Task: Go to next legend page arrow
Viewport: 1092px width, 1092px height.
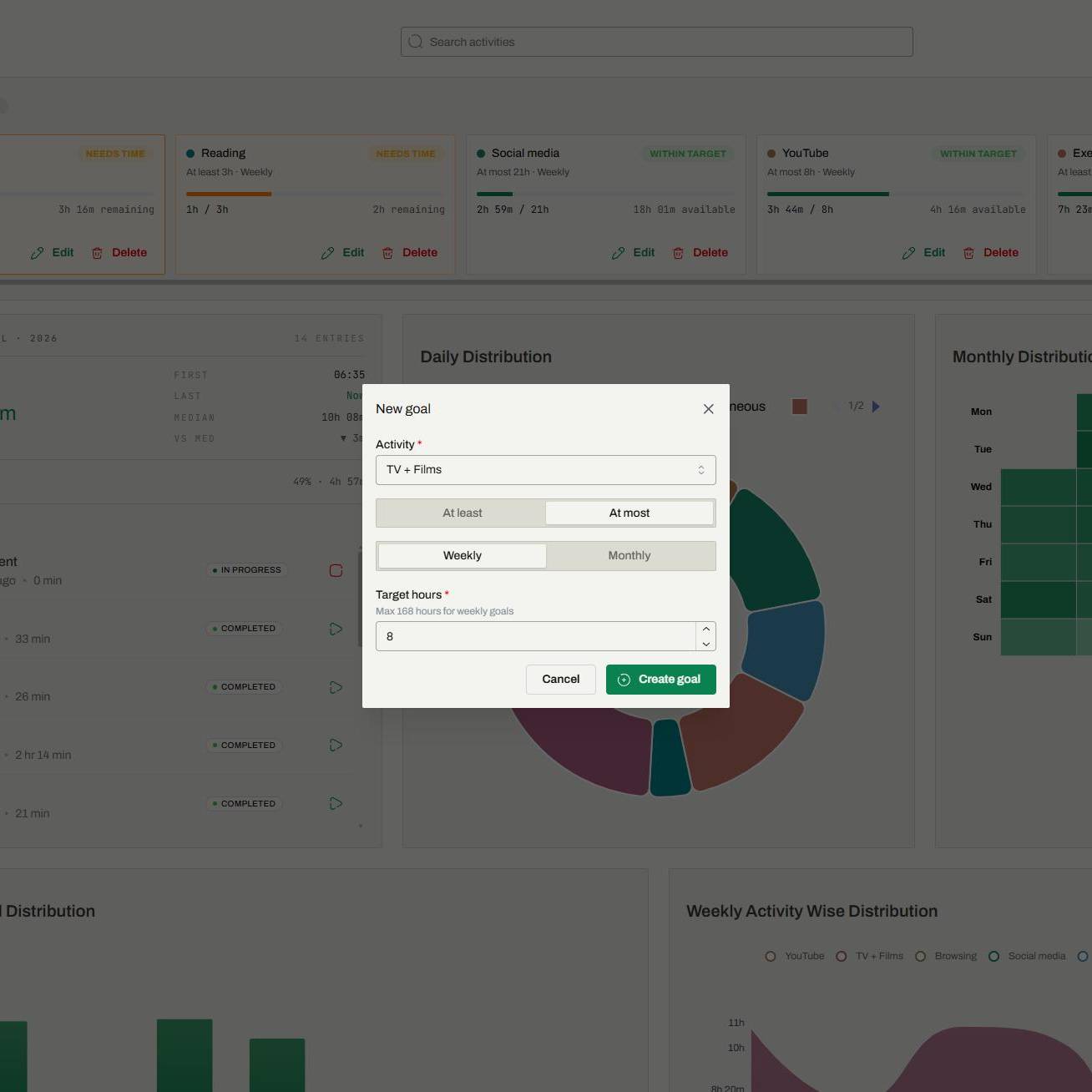Action: (876, 407)
